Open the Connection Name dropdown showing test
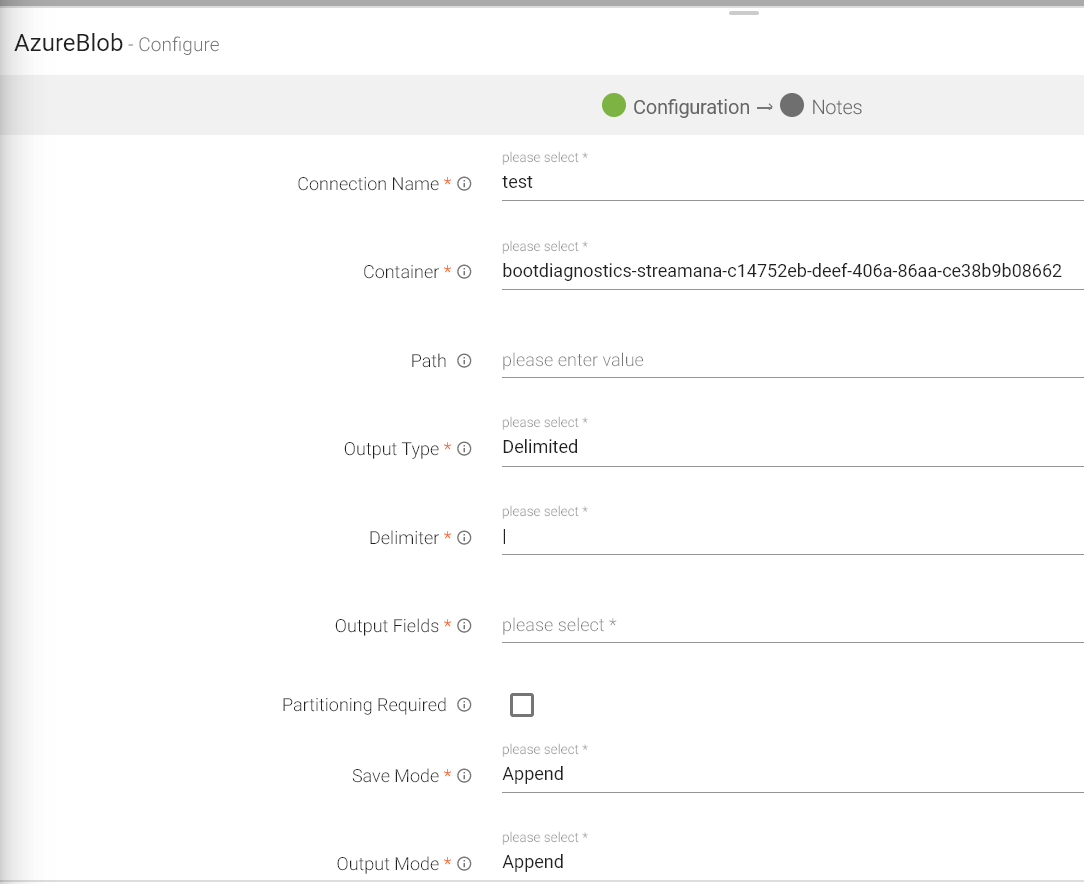 790,183
